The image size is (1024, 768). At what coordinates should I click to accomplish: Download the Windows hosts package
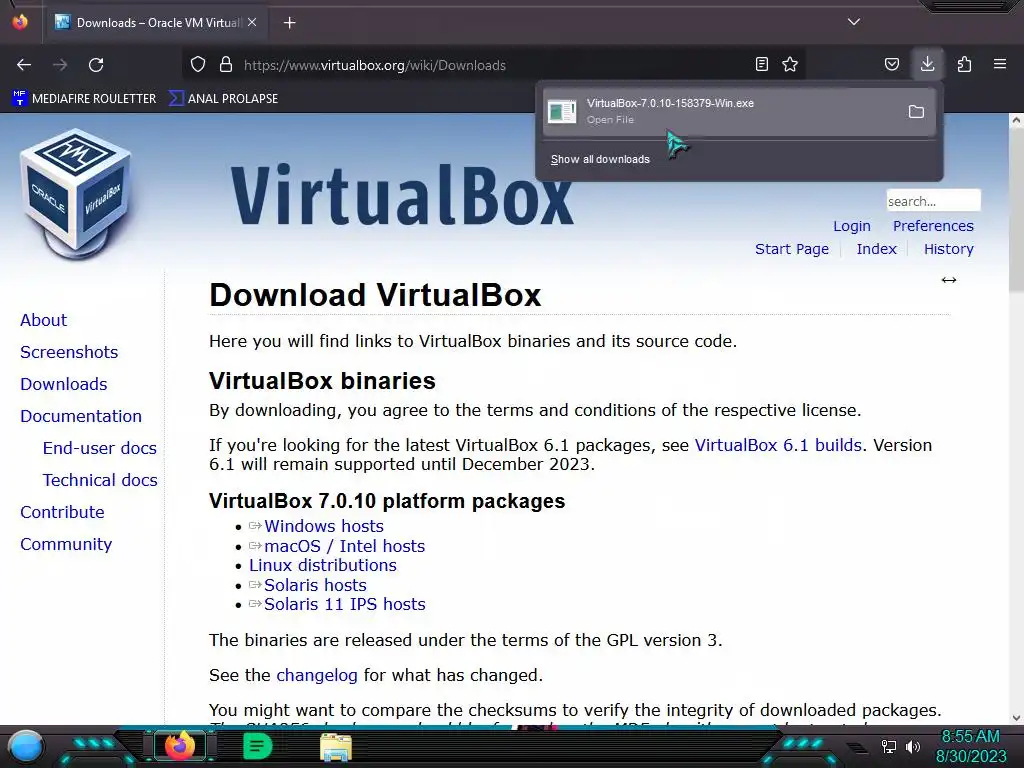(x=323, y=526)
